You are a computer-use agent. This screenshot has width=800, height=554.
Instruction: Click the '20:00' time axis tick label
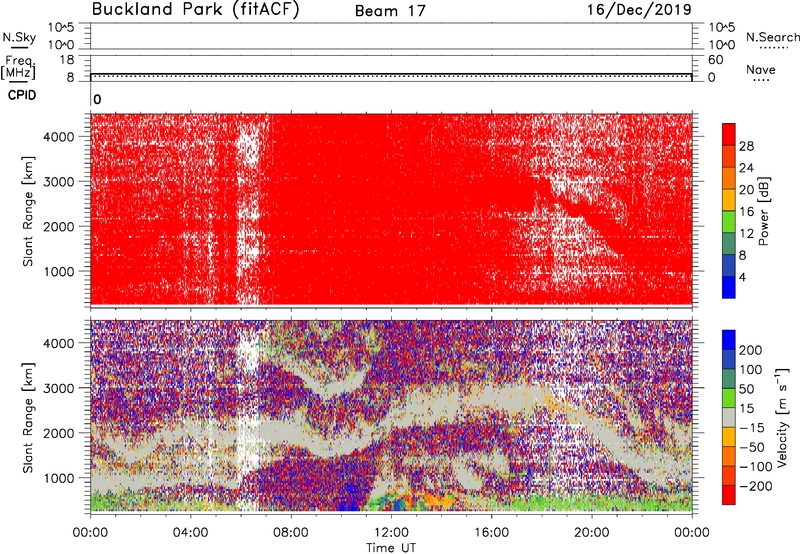592,533
